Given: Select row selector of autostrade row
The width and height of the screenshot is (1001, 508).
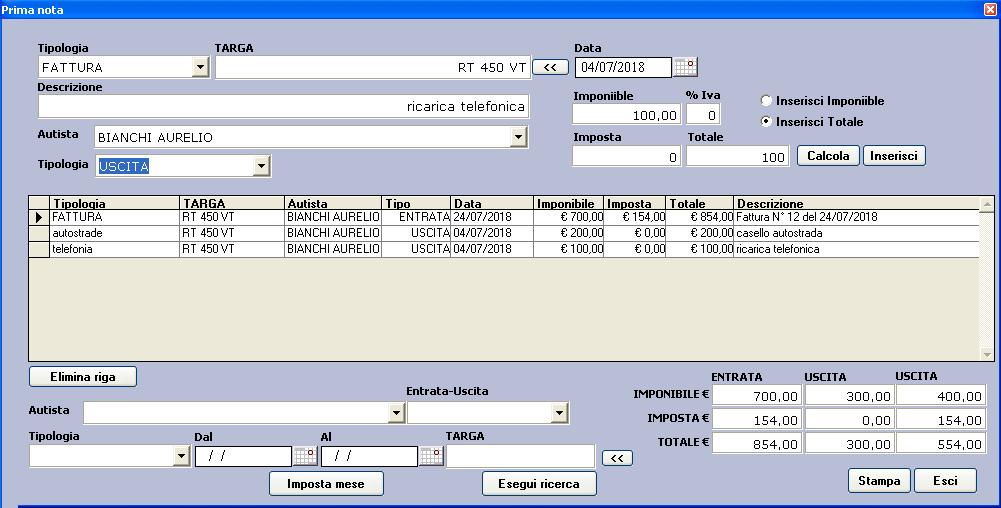Looking at the screenshot, I should (39, 233).
